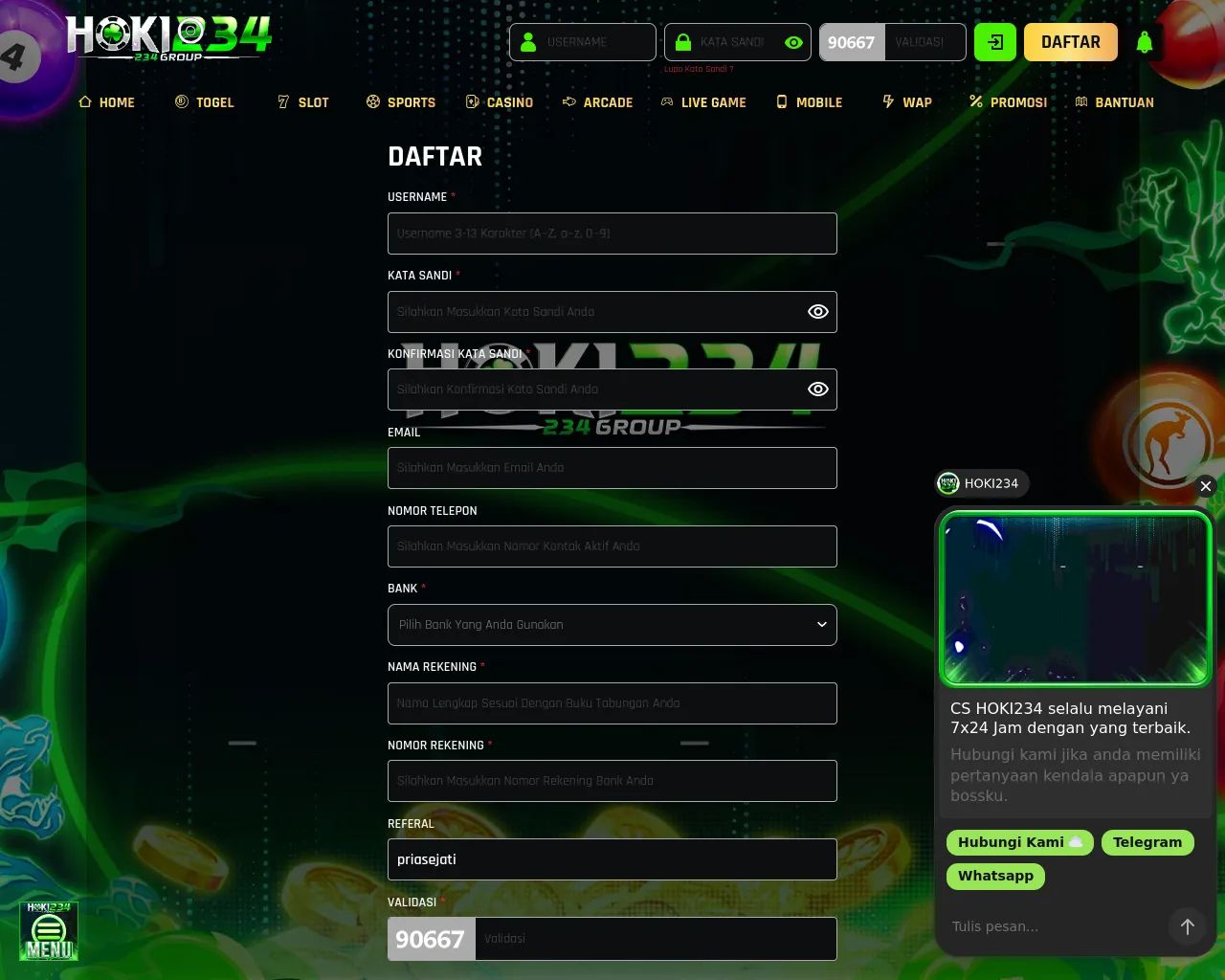Click the kangaroo emblem icon
The image size is (1225, 980).
click(x=1169, y=442)
